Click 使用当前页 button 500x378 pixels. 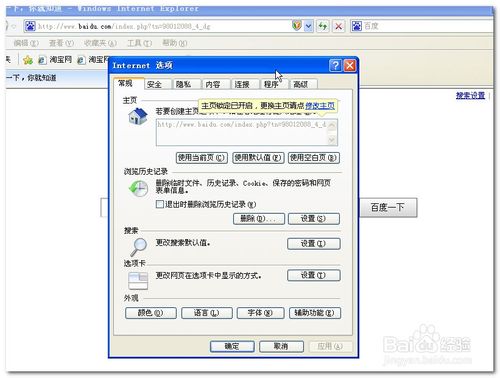(202, 158)
